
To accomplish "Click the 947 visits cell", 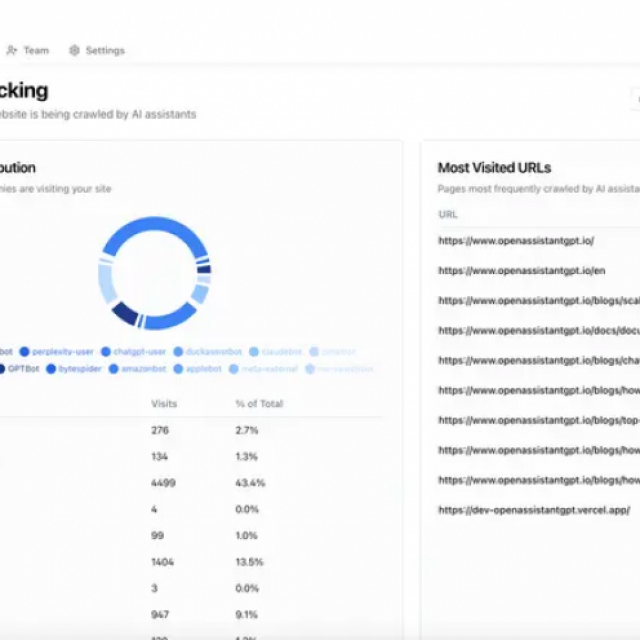I will tap(160, 615).
